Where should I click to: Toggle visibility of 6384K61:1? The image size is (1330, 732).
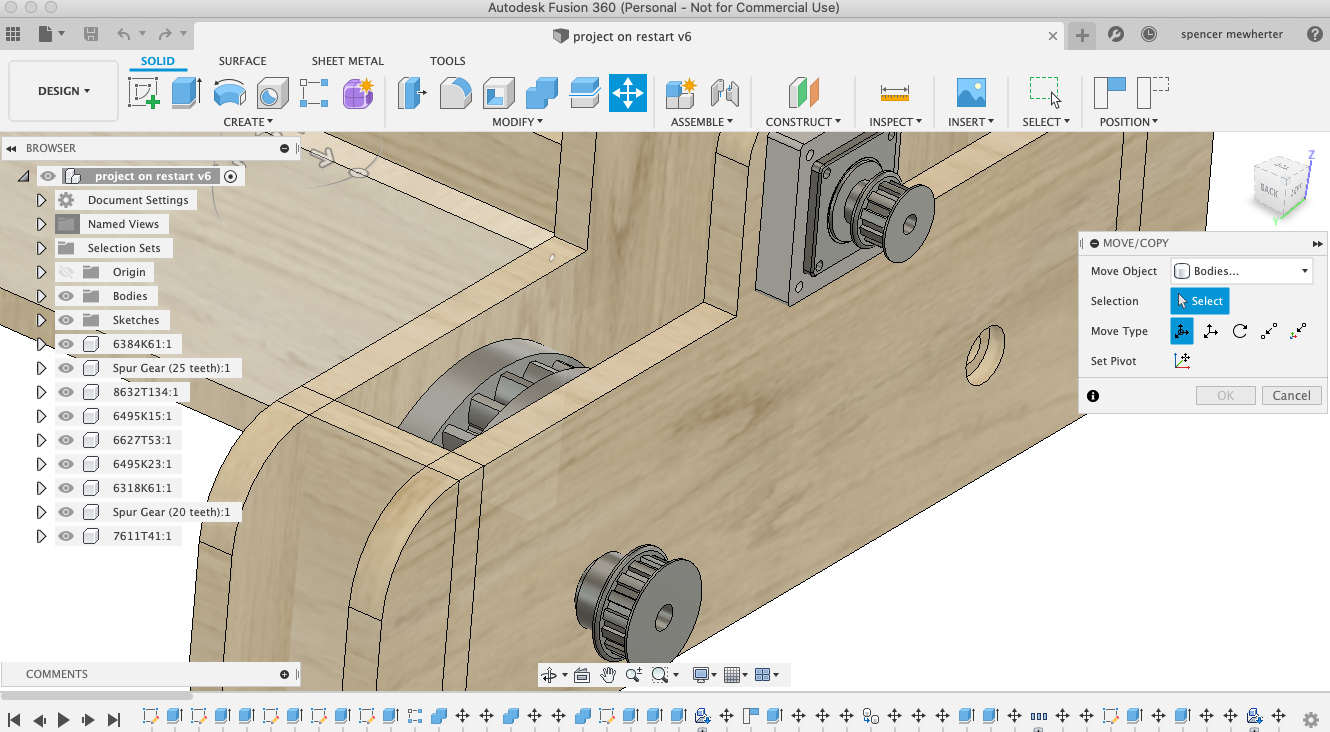pyautogui.click(x=67, y=344)
